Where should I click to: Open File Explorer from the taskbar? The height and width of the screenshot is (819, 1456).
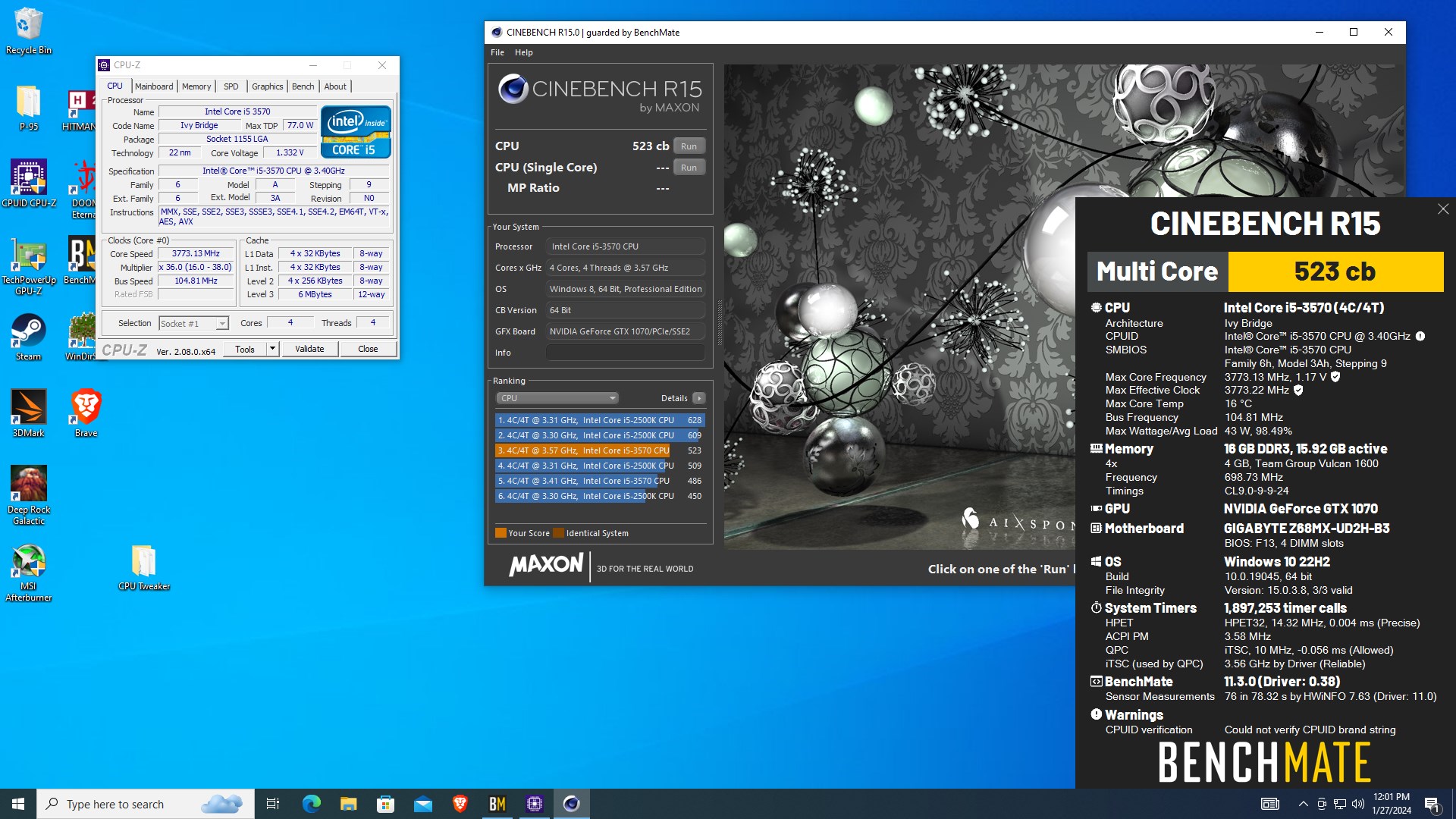348,804
